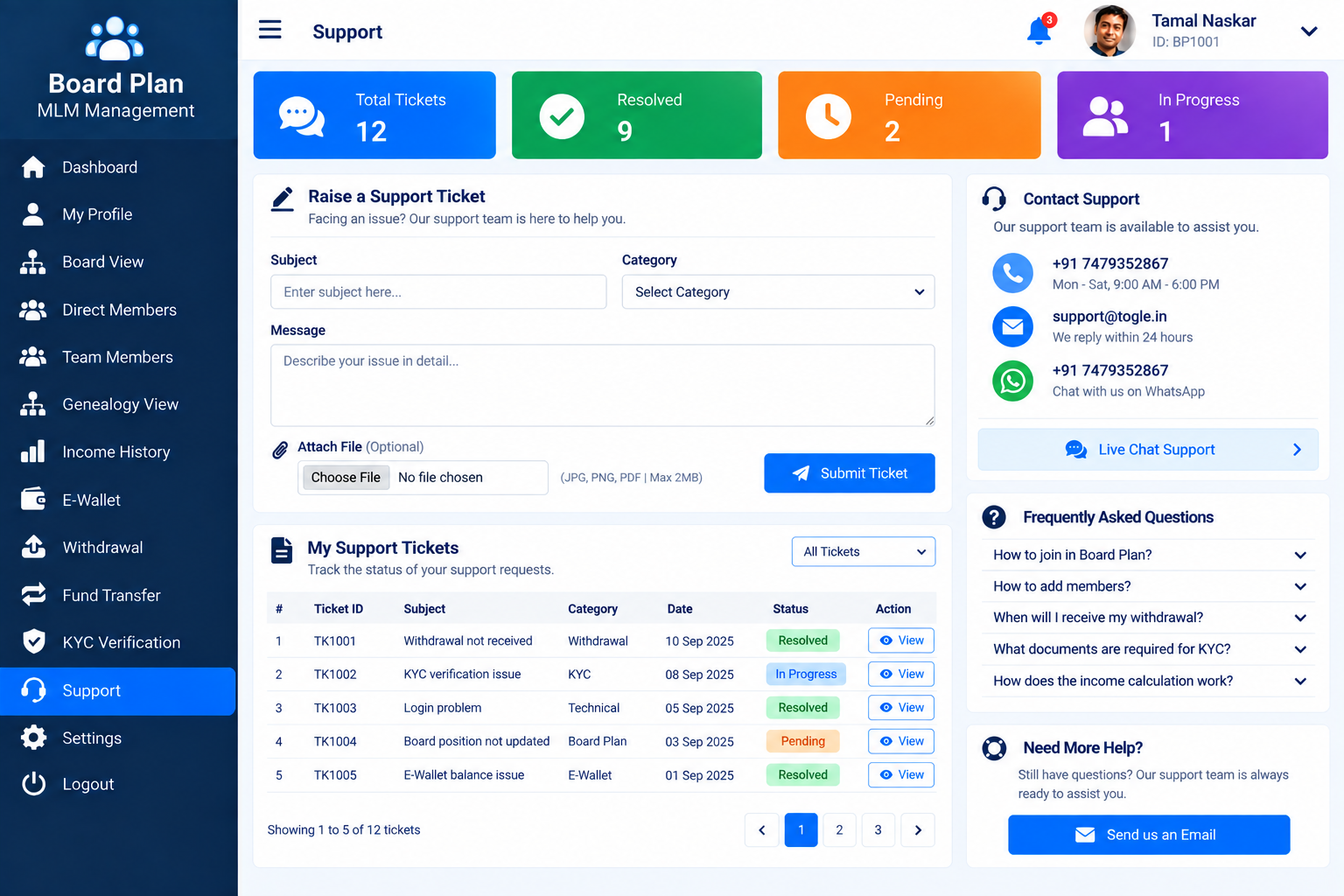
Task: Expand 'How does the income calculation work?' FAQ
Action: 1149,681
